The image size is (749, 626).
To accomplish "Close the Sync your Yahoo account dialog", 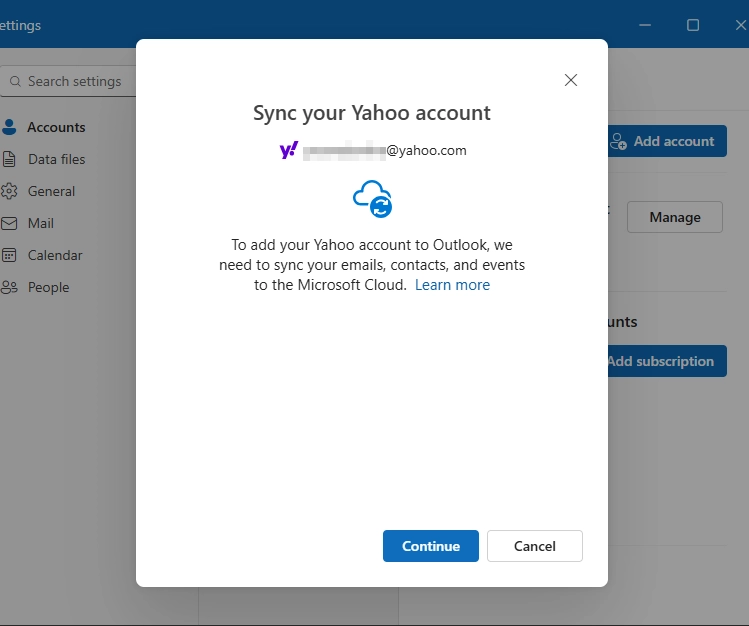I will (x=571, y=80).
